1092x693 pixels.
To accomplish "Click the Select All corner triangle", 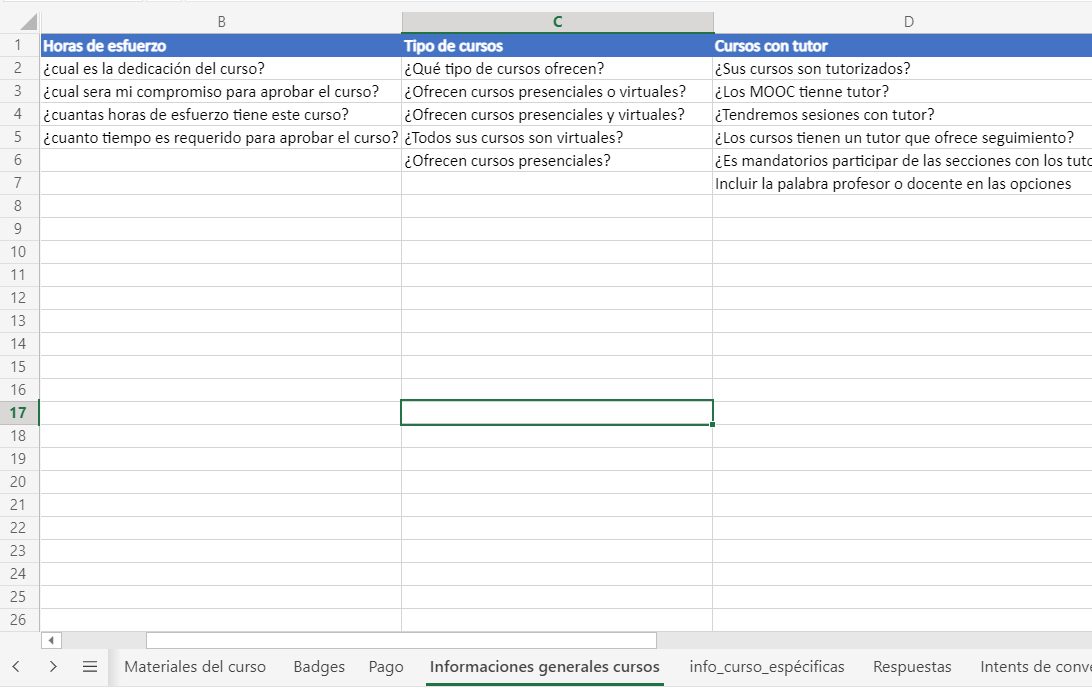I will [28, 22].
